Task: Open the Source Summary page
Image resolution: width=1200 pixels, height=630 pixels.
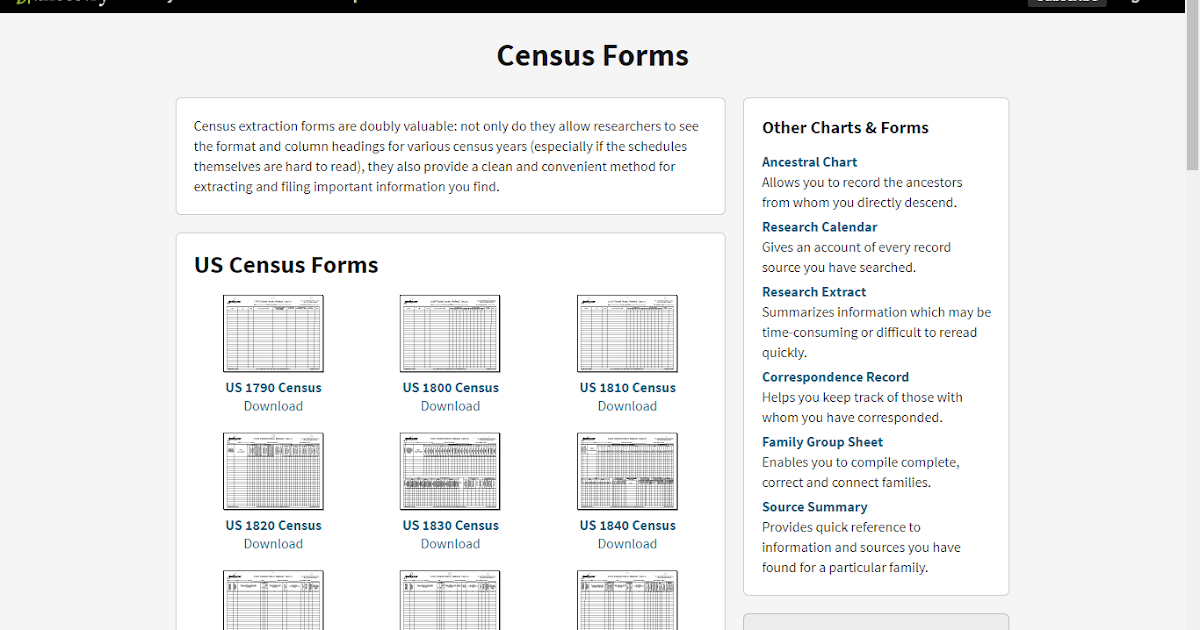Action: click(814, 506)
